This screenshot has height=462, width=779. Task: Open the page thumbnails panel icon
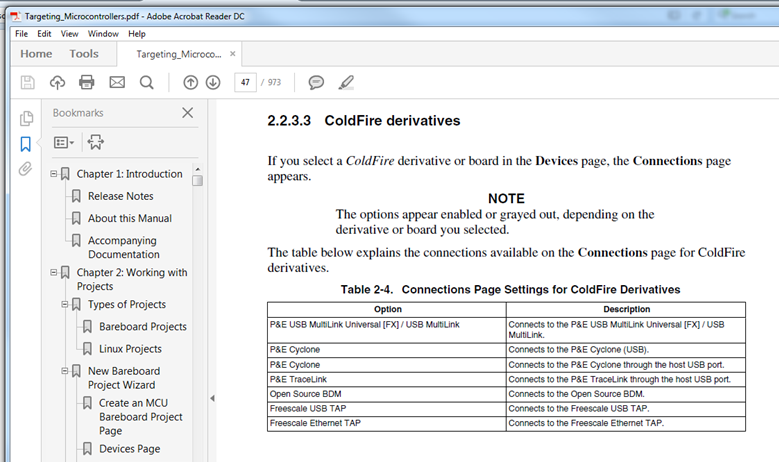[x=26, y=118]
